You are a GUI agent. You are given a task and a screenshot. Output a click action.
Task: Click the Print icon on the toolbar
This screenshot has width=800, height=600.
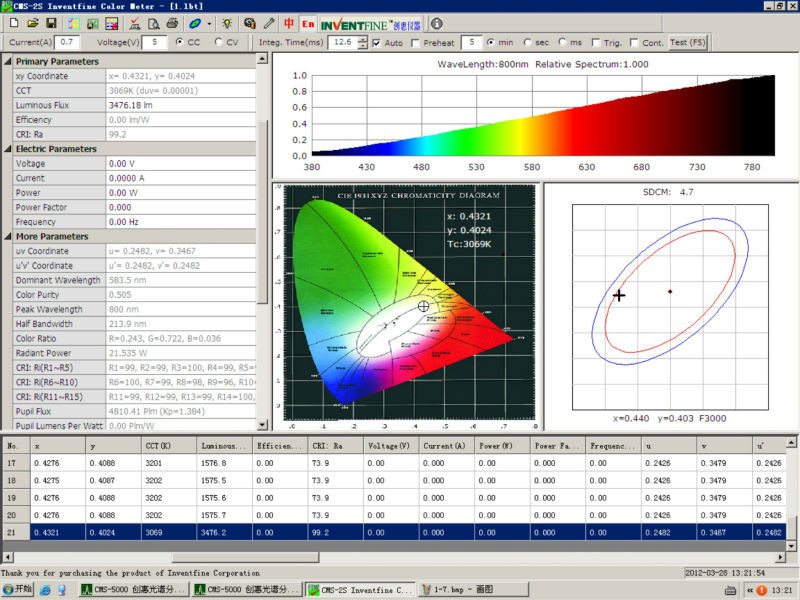(172, 23)
